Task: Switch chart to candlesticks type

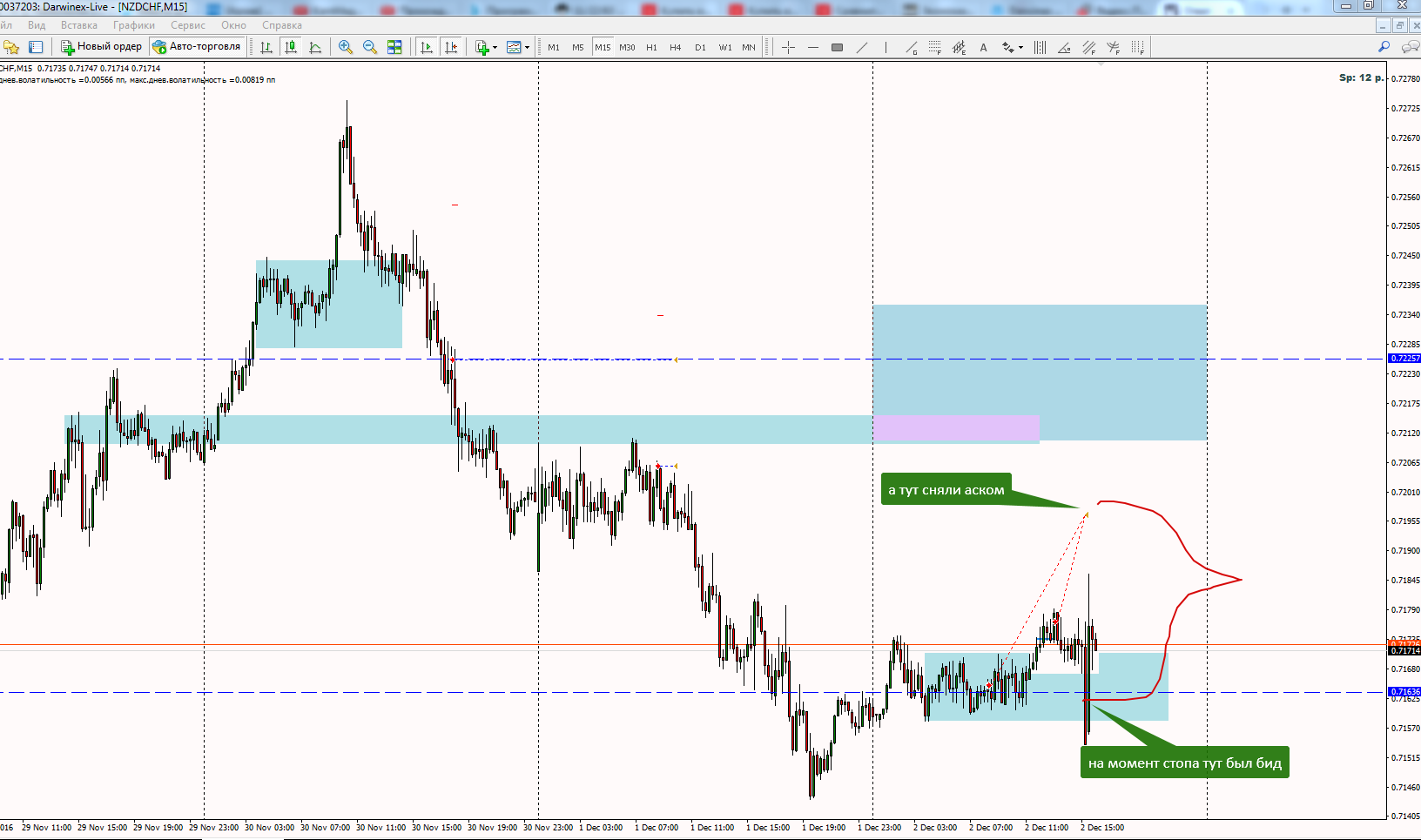Action: pyautogui.click(x=291, y=47)
